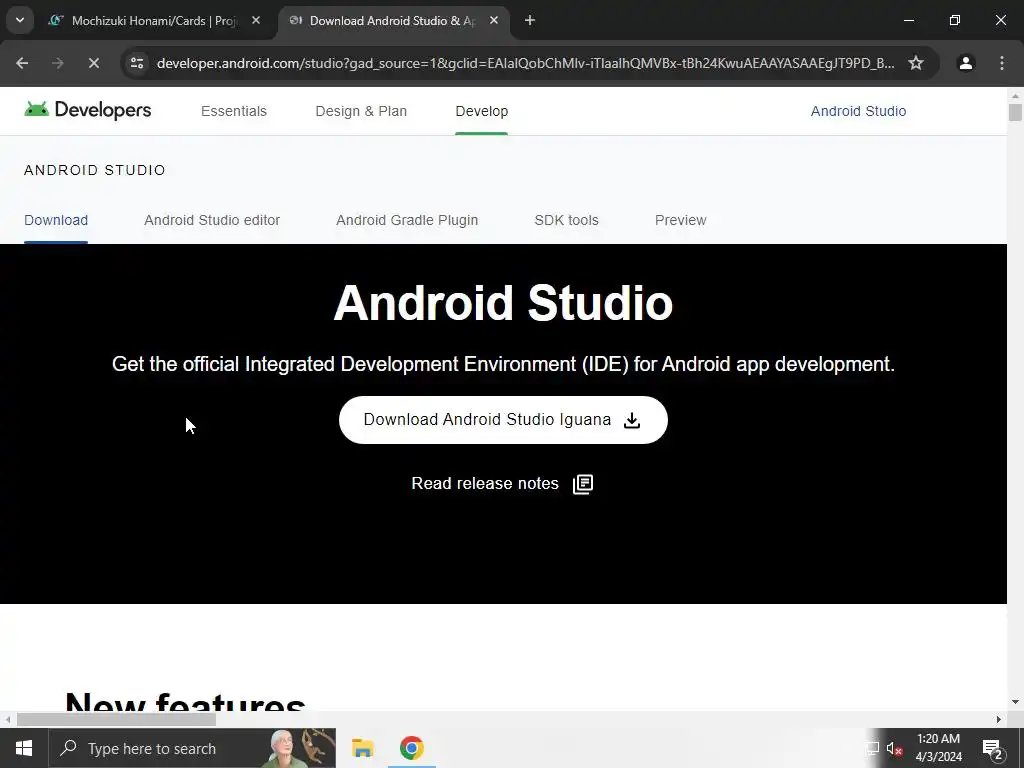Open the Develop menu

coord(481,111)
